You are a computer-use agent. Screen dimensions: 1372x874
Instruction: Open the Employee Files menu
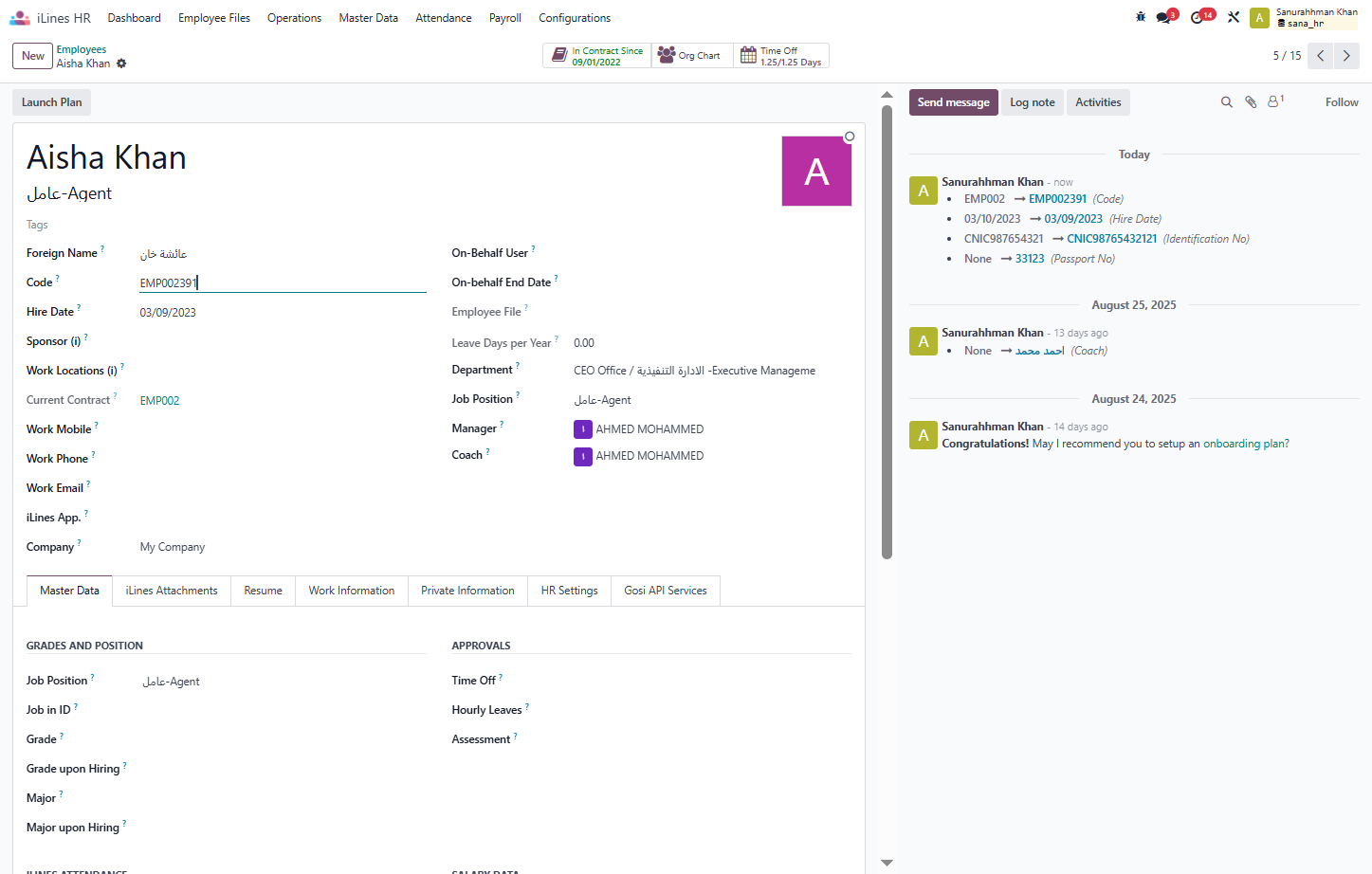pyautogui.click(x=214, y=18)
